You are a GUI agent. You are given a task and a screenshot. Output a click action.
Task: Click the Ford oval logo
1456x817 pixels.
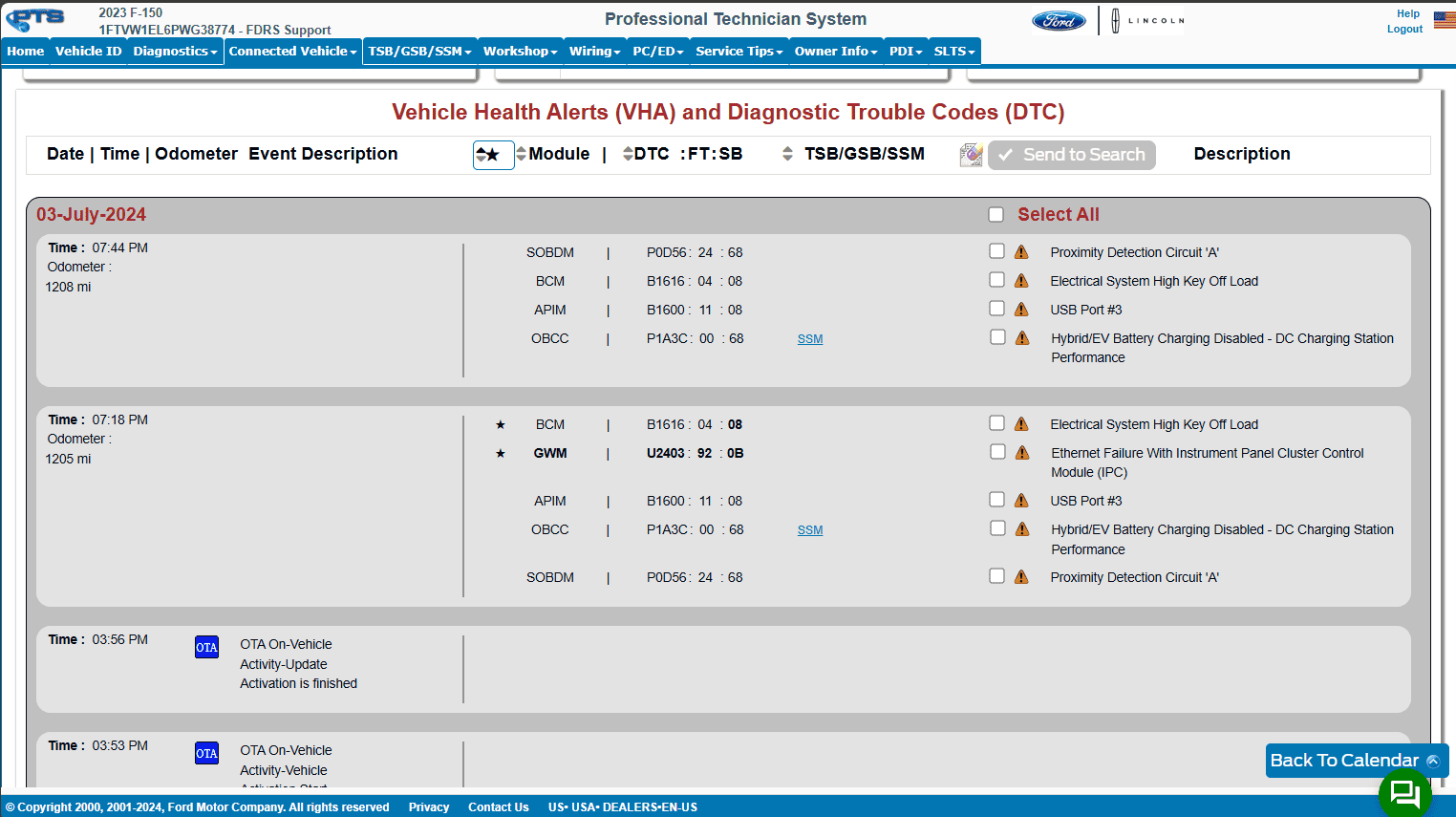click(1059, 21)
